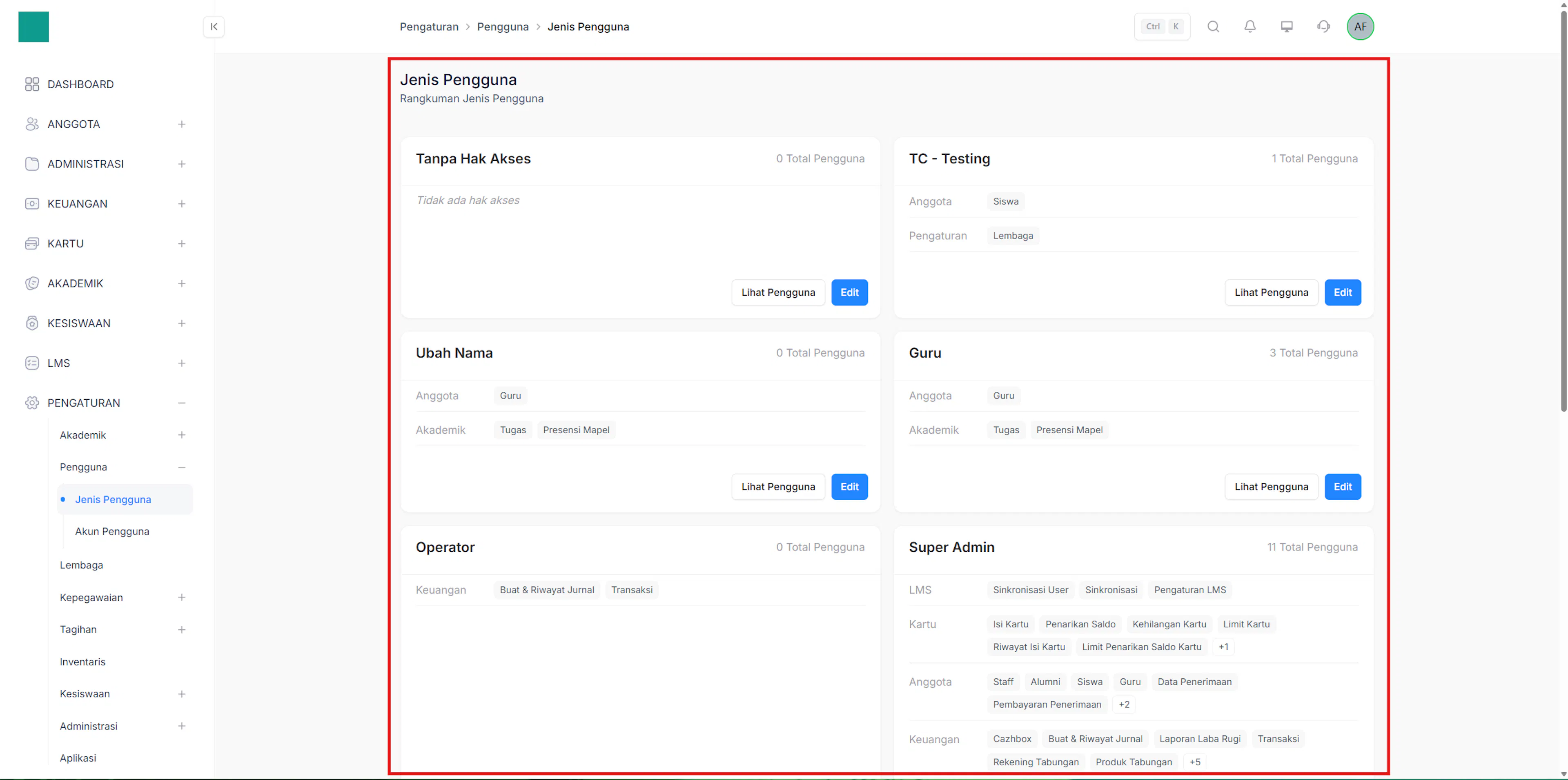This screenshot has height=780, width=1568.
Task: Click the green logo in sidebar
Action: (x=33, y=27)
